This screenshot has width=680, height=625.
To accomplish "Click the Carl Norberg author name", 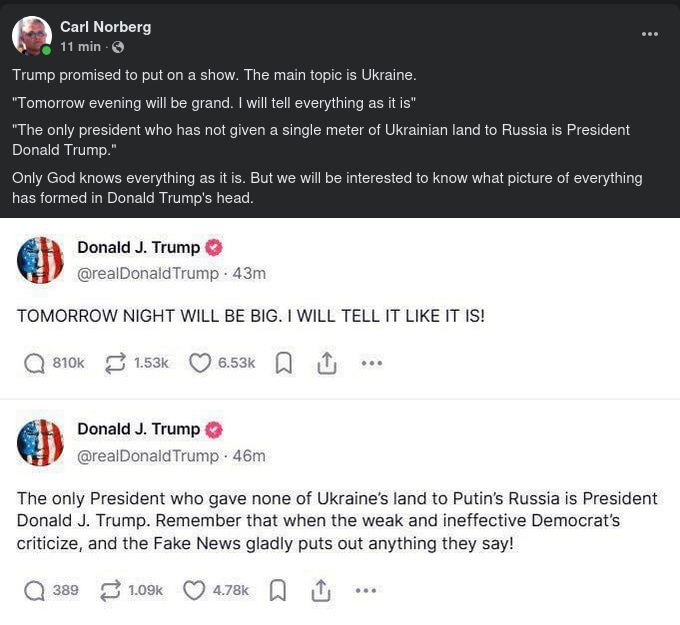I will 105,27.
